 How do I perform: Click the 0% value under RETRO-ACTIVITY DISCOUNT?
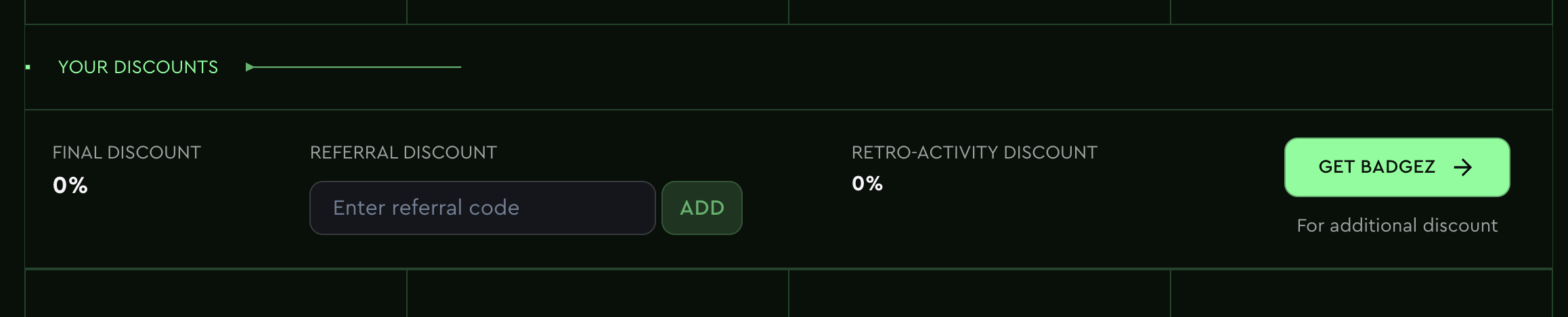pyautogui.click(x=867, y=184)
